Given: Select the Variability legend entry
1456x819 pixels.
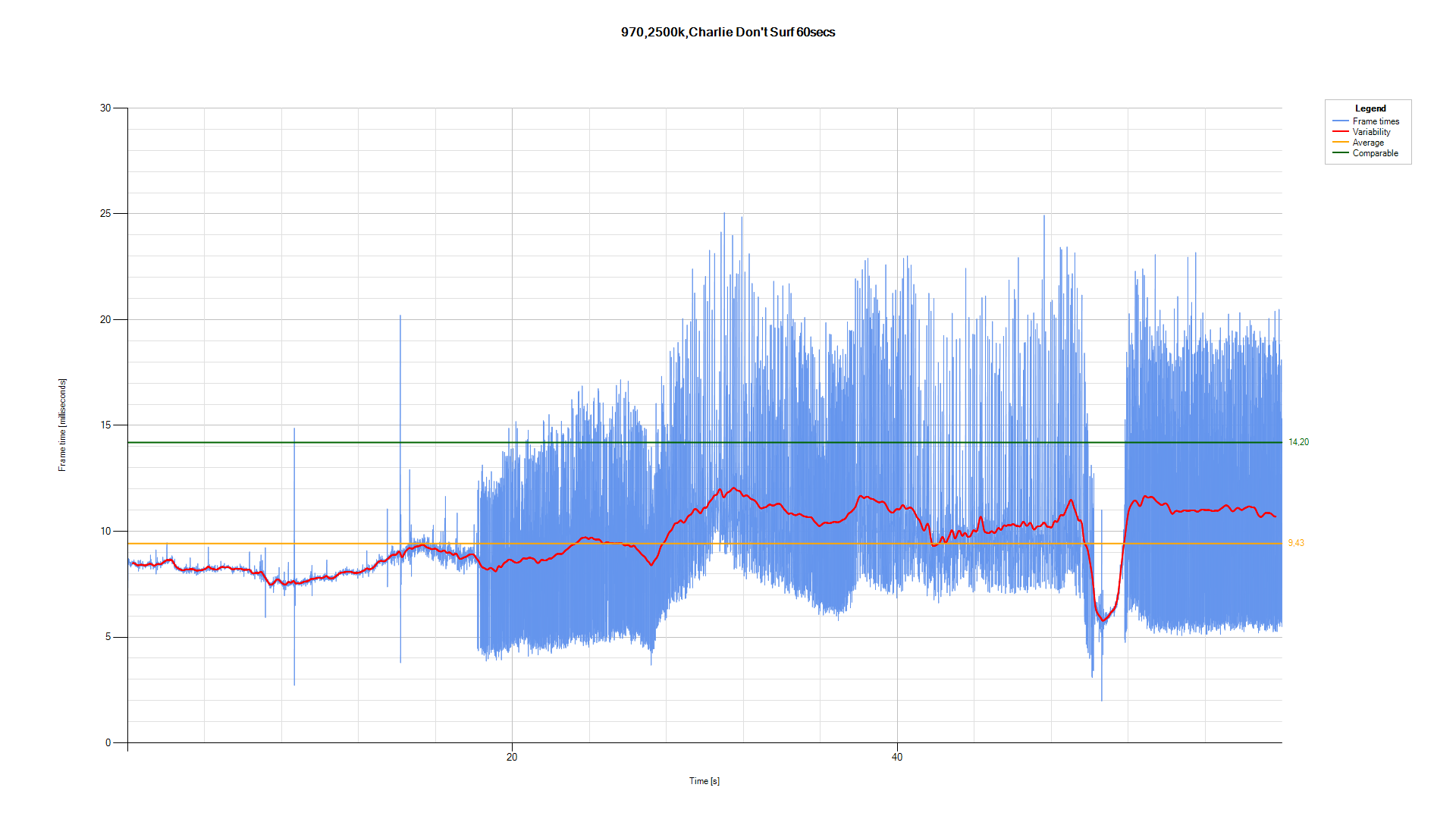Looking at the screenshot, I should point(1371,132).
